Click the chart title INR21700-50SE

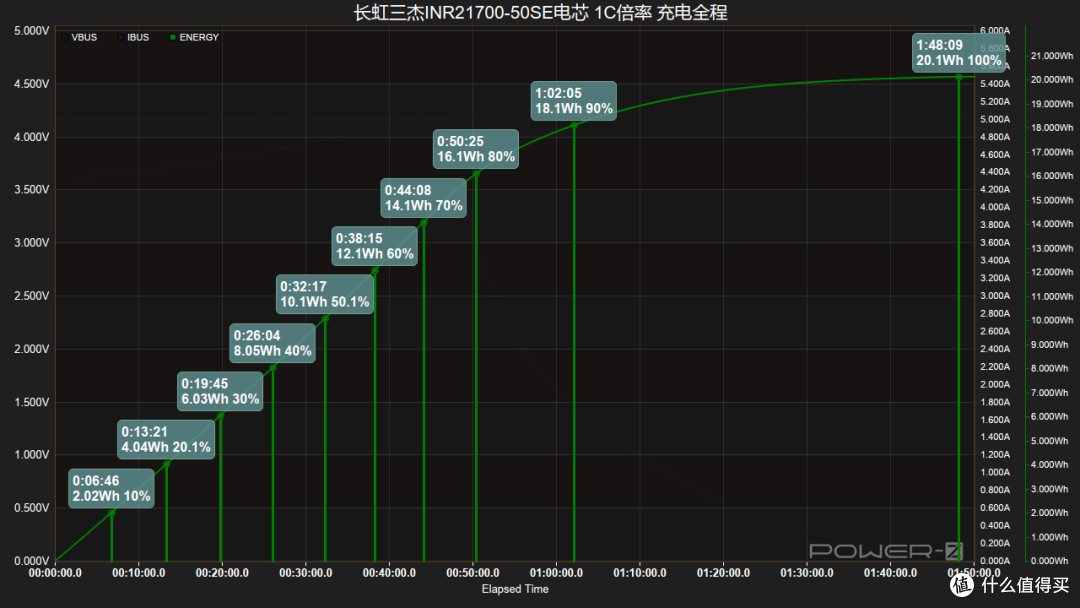tap(540, 12)
